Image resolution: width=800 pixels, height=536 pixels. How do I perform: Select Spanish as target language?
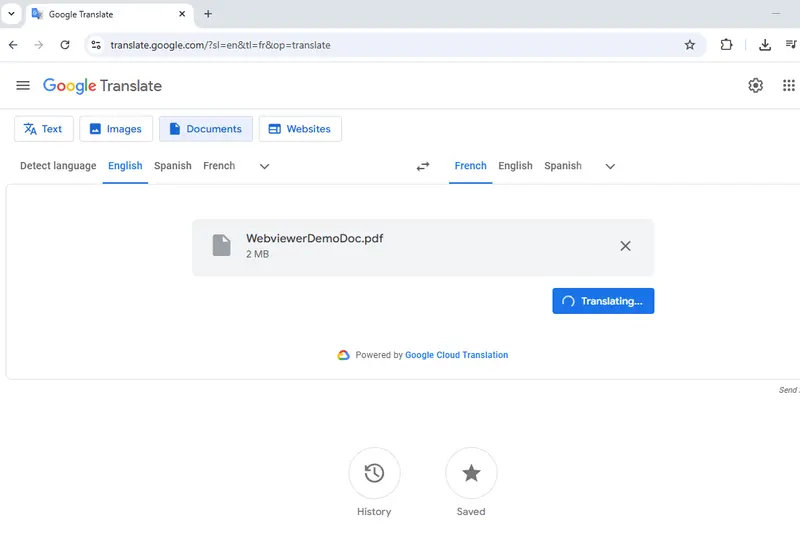click(563, 166)
